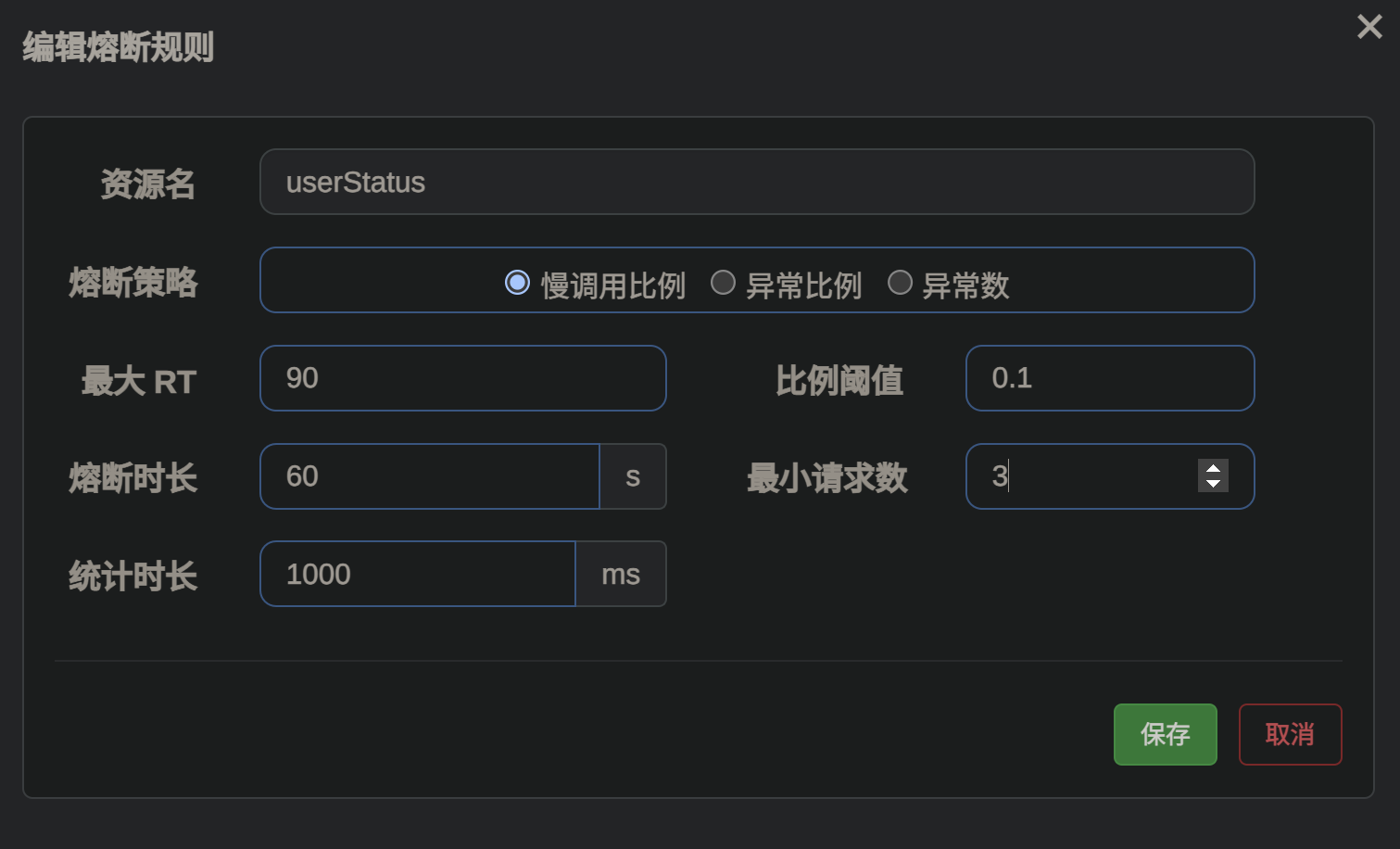Close the 编辑熔断规则 dialog with X

[1368, 27]
